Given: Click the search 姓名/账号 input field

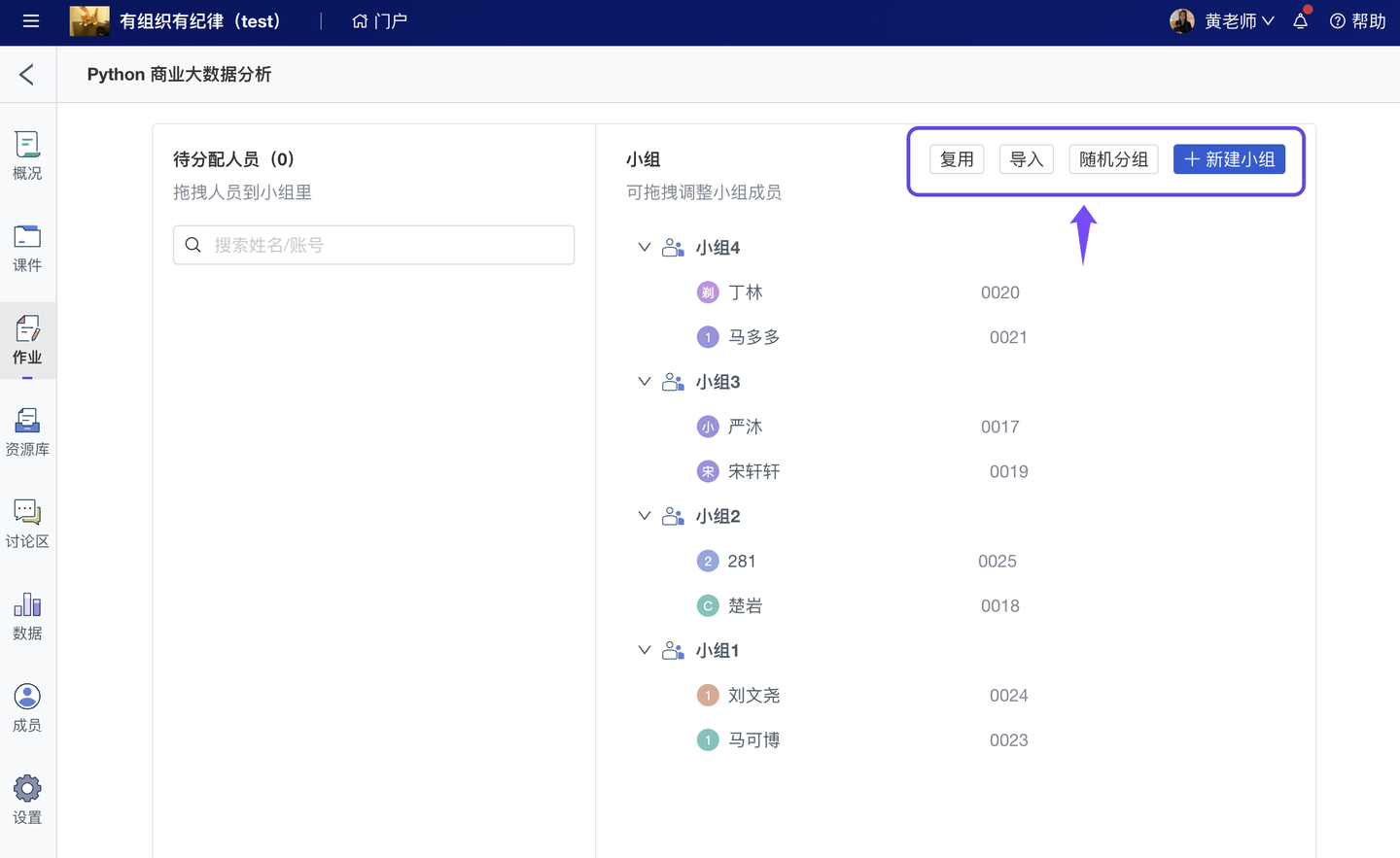Looking at the screenshot, I should (373, 245).
